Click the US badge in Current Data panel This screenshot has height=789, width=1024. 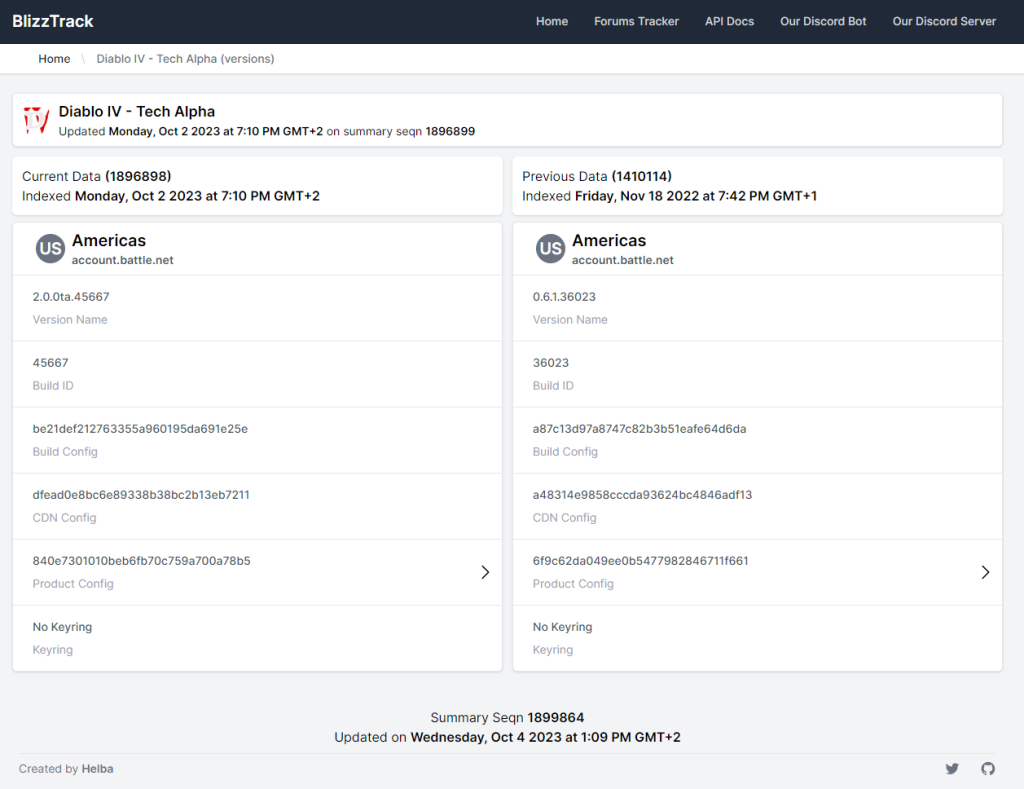click(x=50, y=249)
